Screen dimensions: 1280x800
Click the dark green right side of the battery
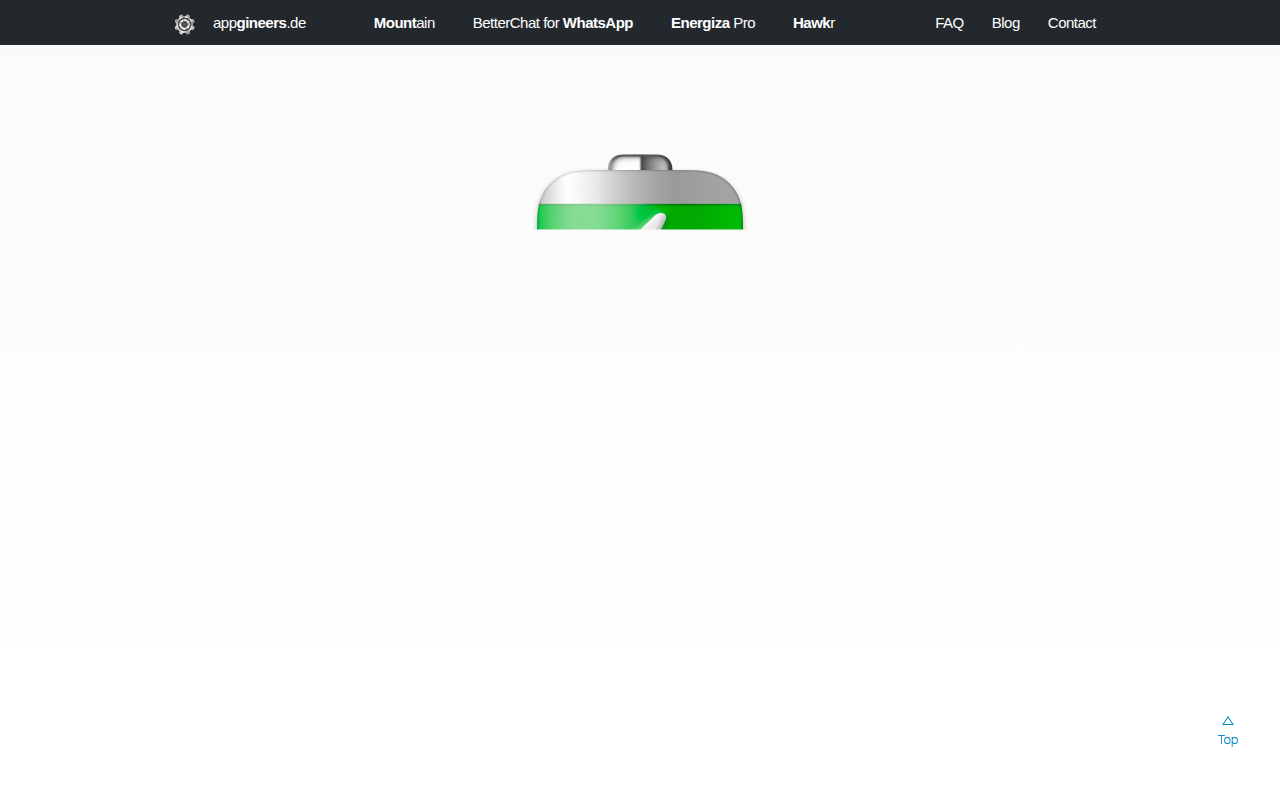(705, 216)
